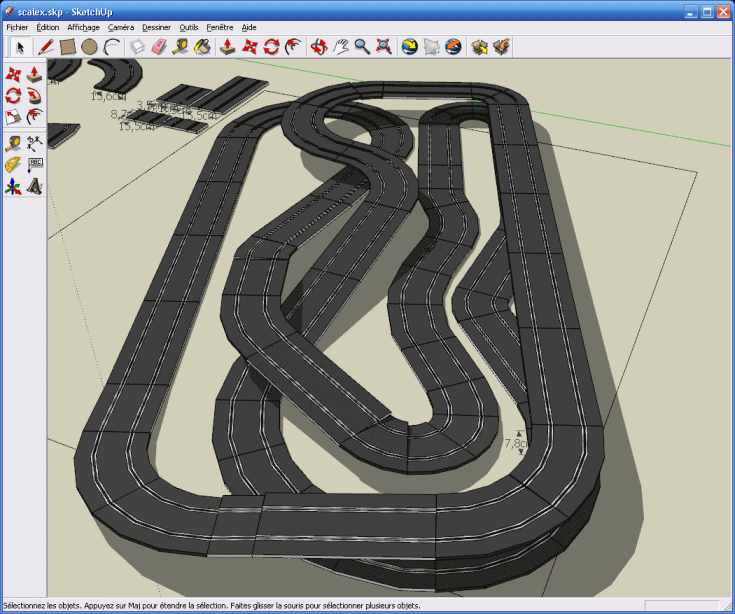Open the Outils menu

tap(189, 27)
